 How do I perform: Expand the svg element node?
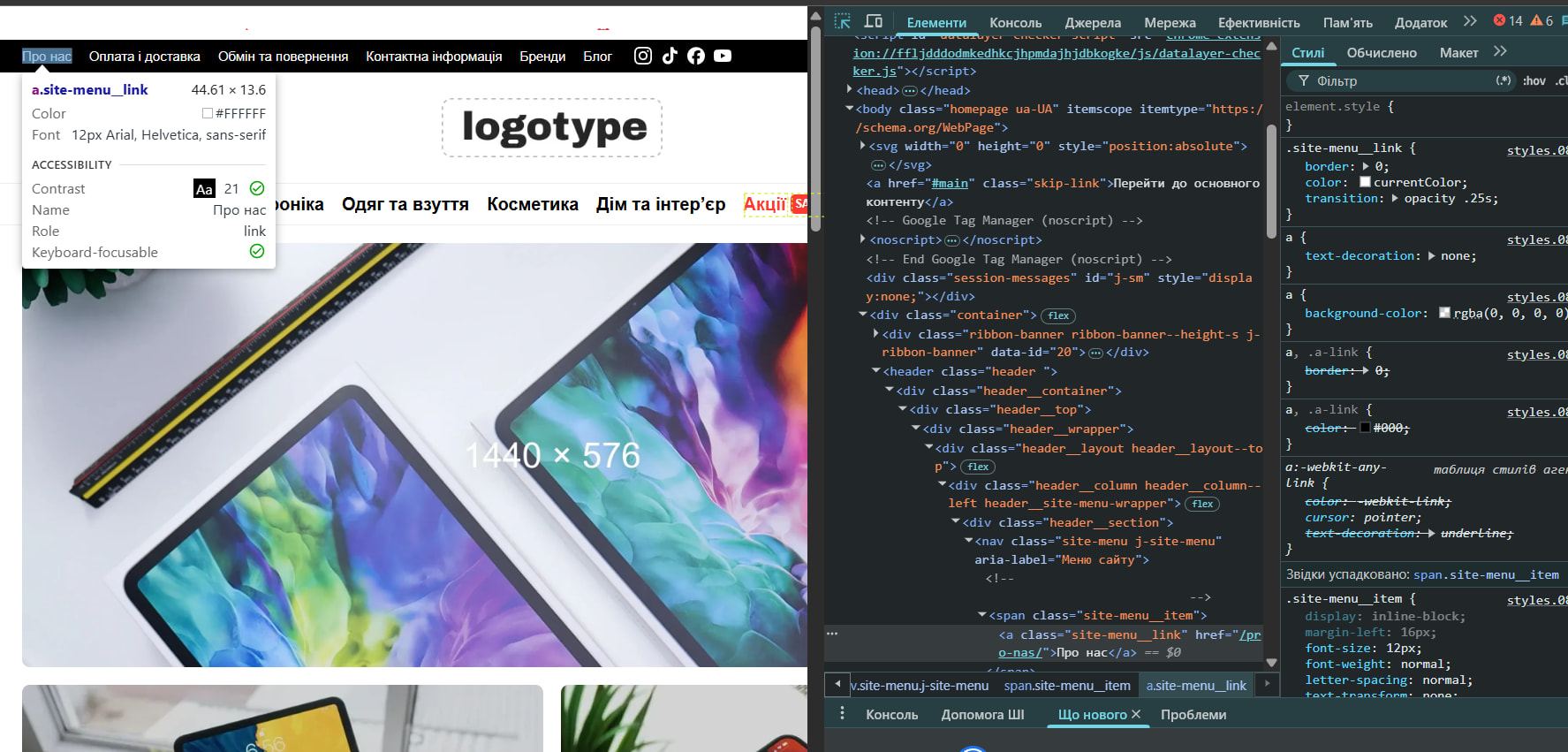[x=863, y=146]
